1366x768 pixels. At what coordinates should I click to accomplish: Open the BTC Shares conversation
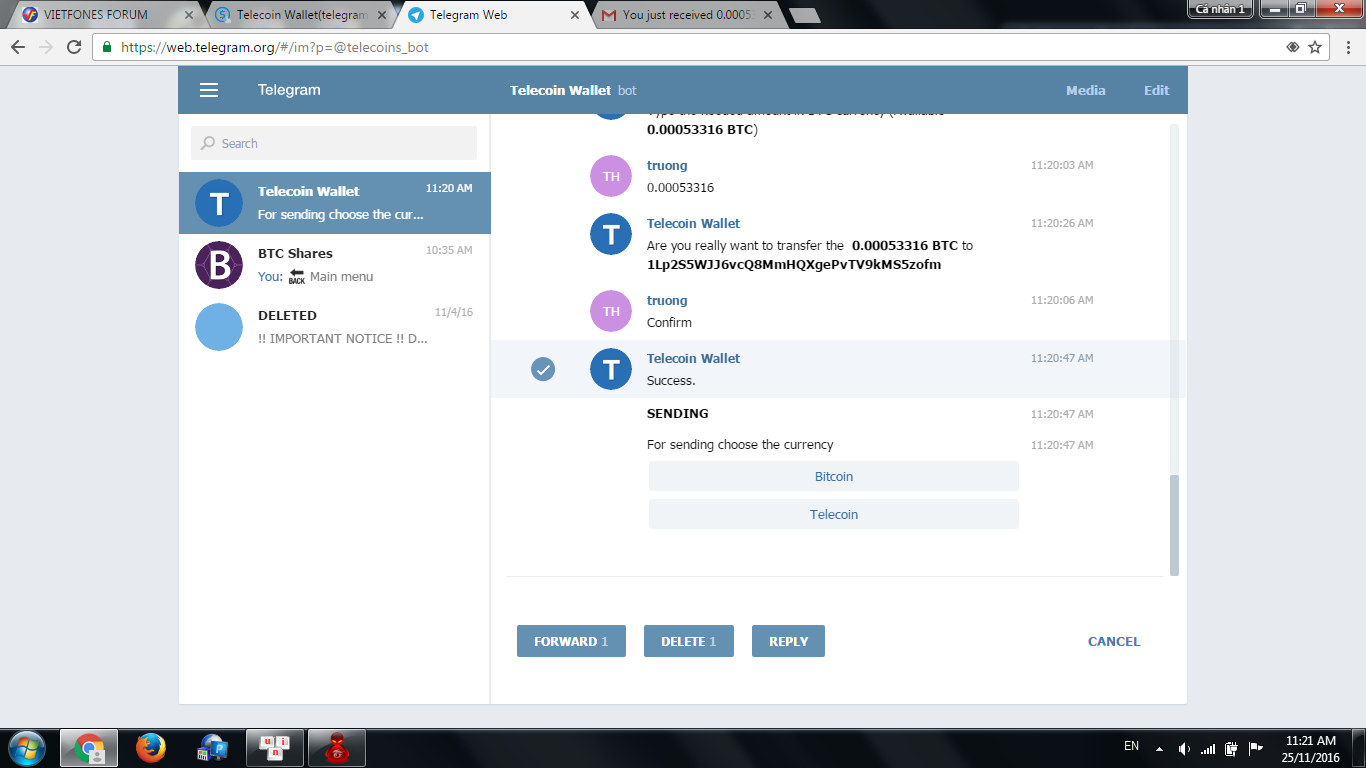pos(335,265)
